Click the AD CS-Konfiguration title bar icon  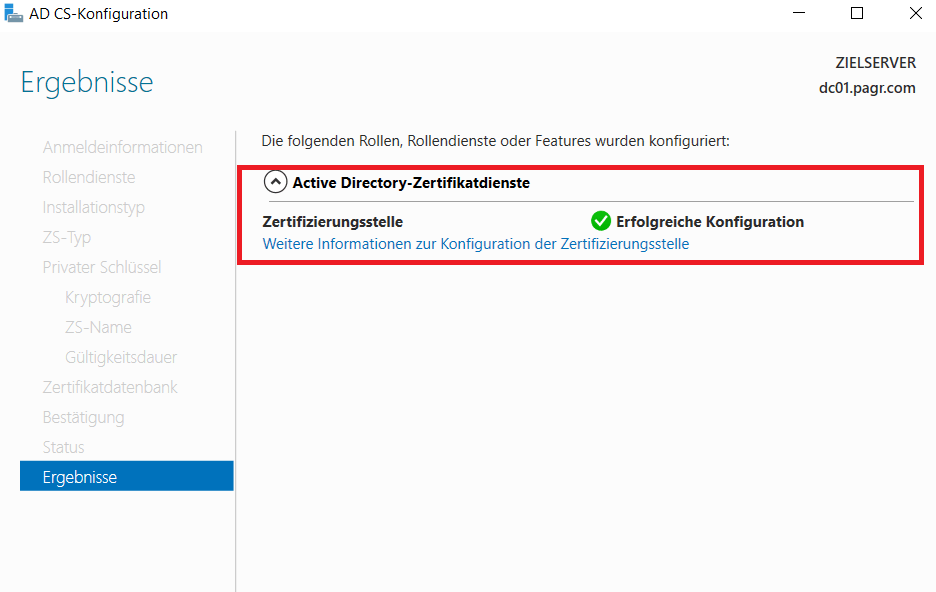coord(14,14)
